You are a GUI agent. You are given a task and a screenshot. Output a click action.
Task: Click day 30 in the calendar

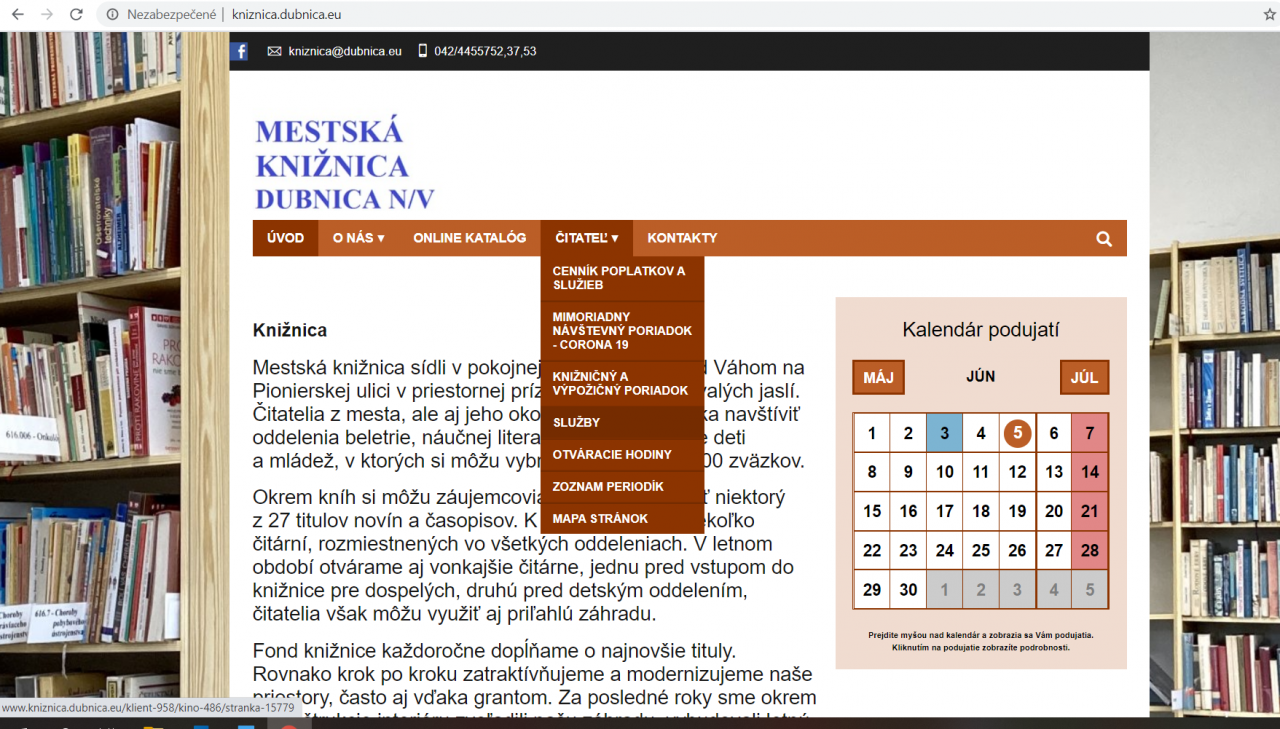pyautogui.click(x=908, y=589)
